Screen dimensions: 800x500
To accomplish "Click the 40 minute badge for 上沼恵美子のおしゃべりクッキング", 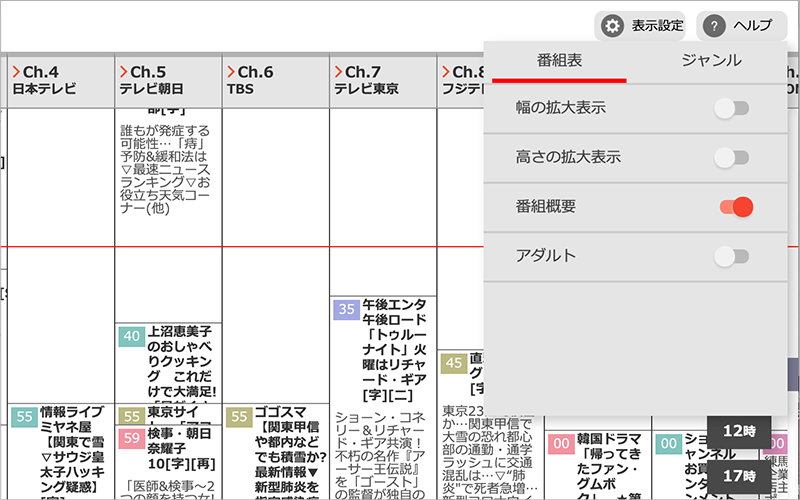I will pyautogui.click(x=131, y=336).
